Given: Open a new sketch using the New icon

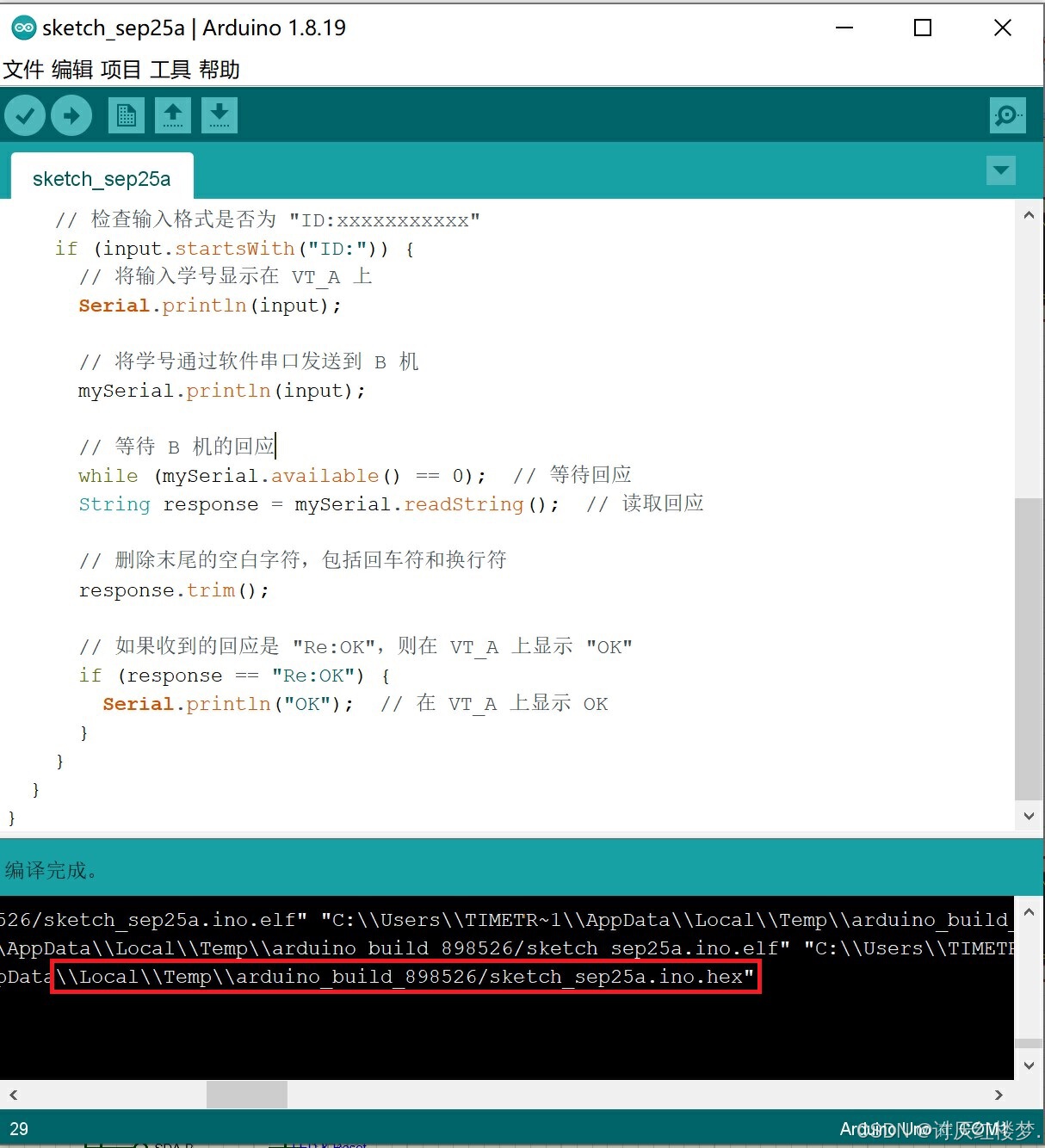Looking at the screenshot, I should click(x=126, y=114).
